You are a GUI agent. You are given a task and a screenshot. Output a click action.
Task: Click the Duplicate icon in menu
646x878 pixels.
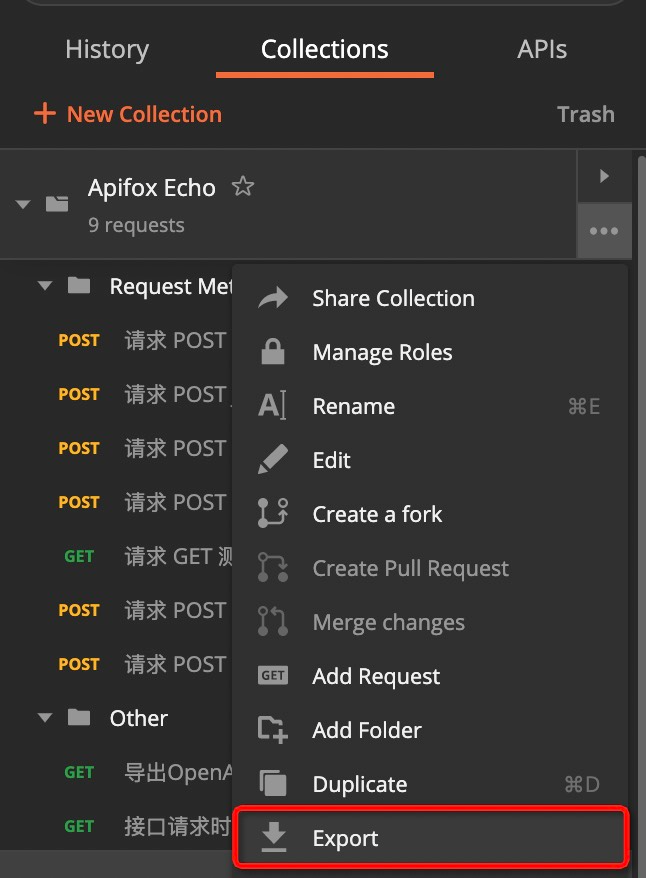(x=272, y=784)
